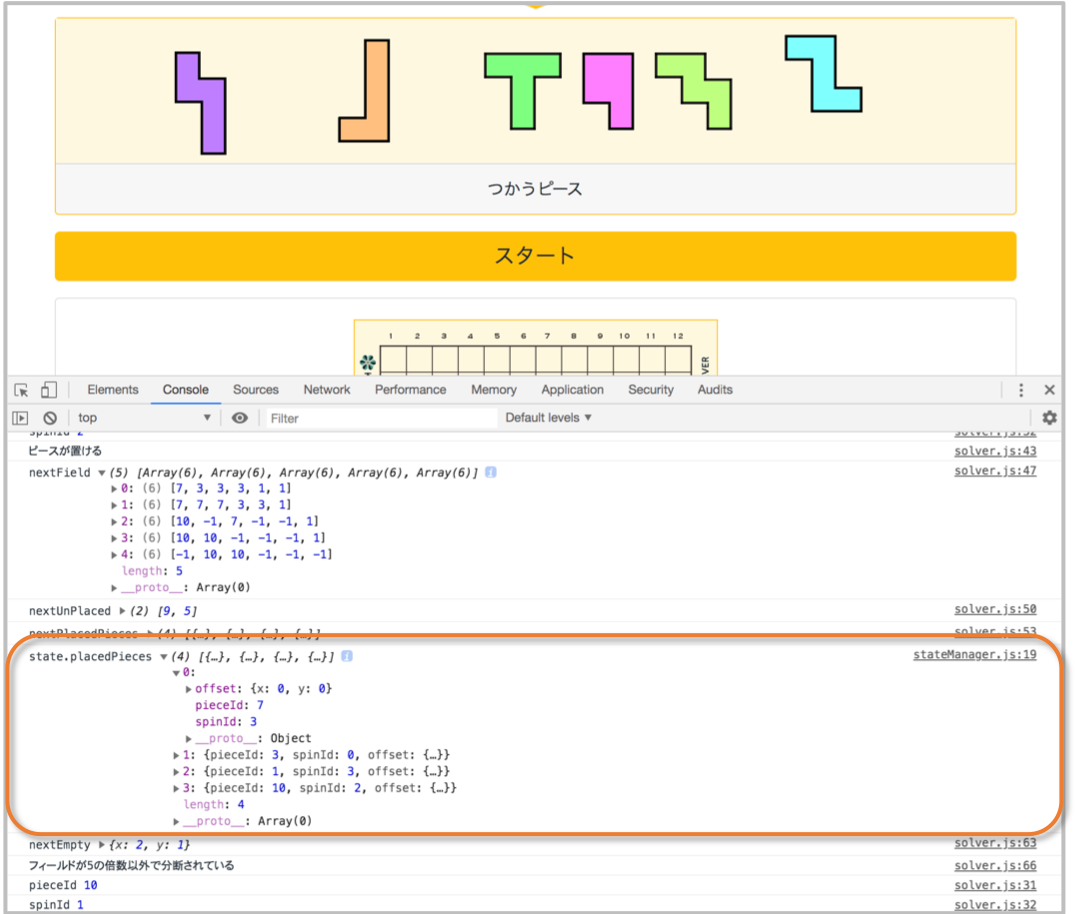Open the Network tab

point(326,389)
